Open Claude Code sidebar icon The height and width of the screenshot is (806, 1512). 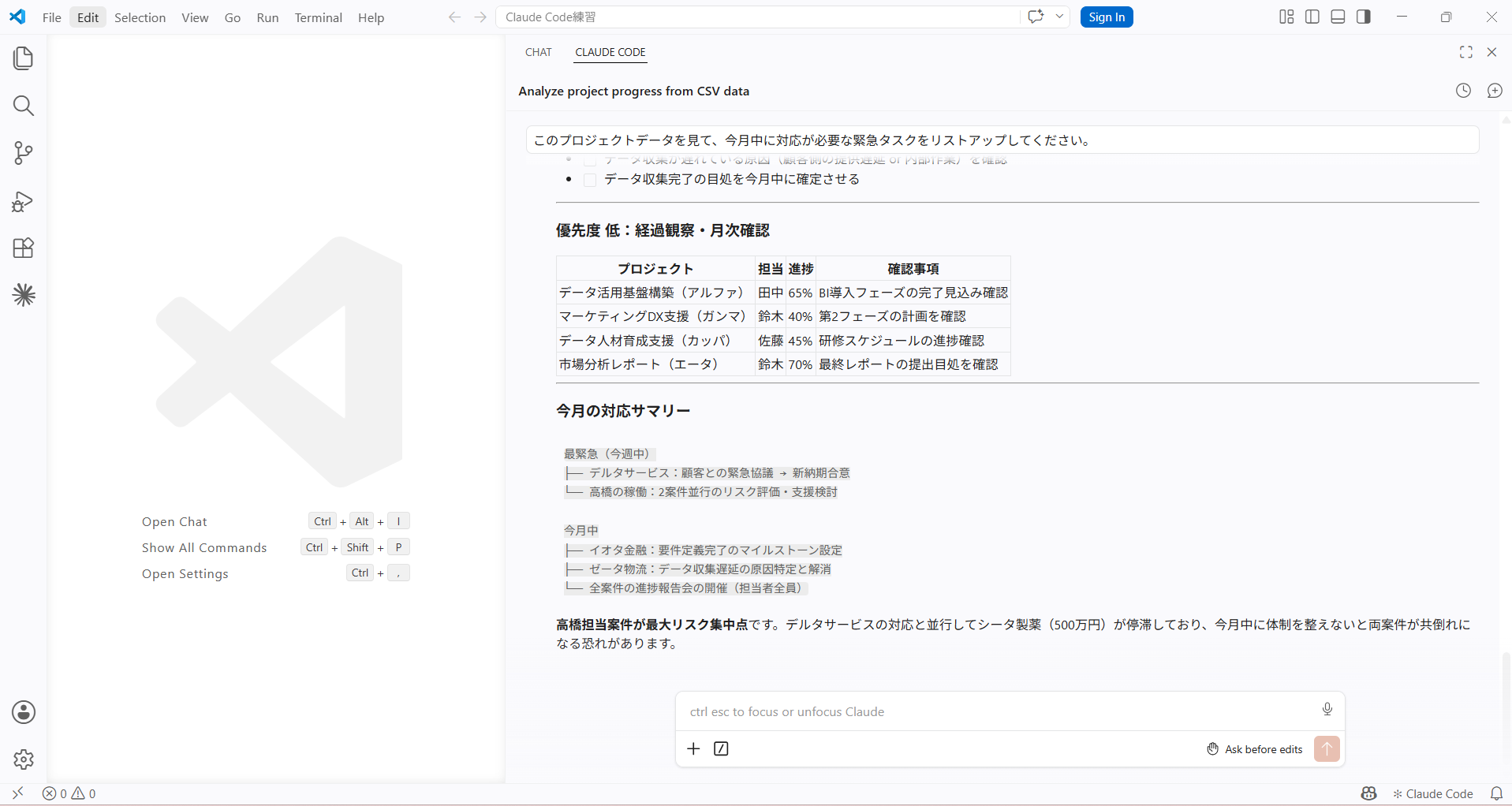[24, 295]
